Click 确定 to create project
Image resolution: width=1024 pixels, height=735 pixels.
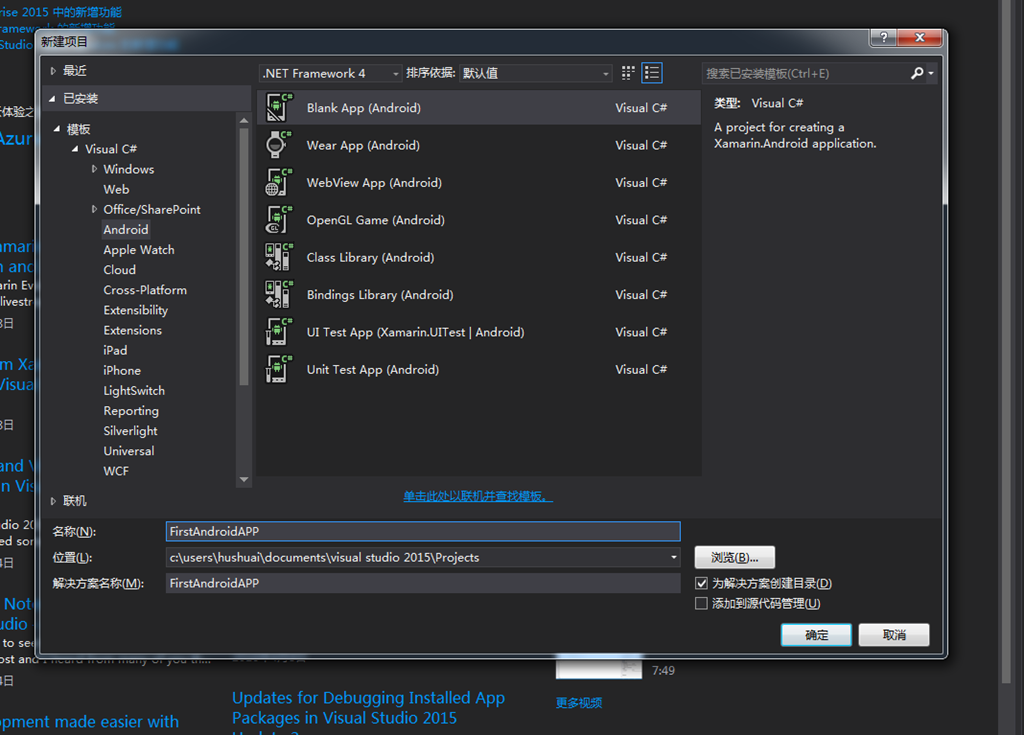point(816,635)
